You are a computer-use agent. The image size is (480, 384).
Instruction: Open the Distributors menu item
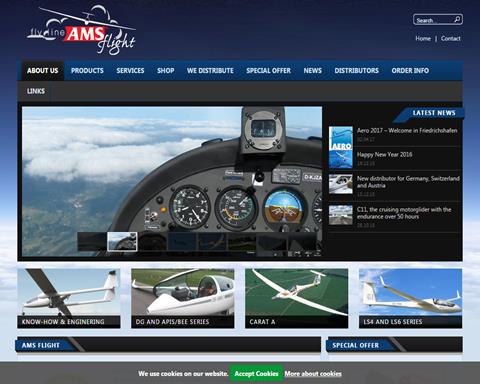pos(356,71)
